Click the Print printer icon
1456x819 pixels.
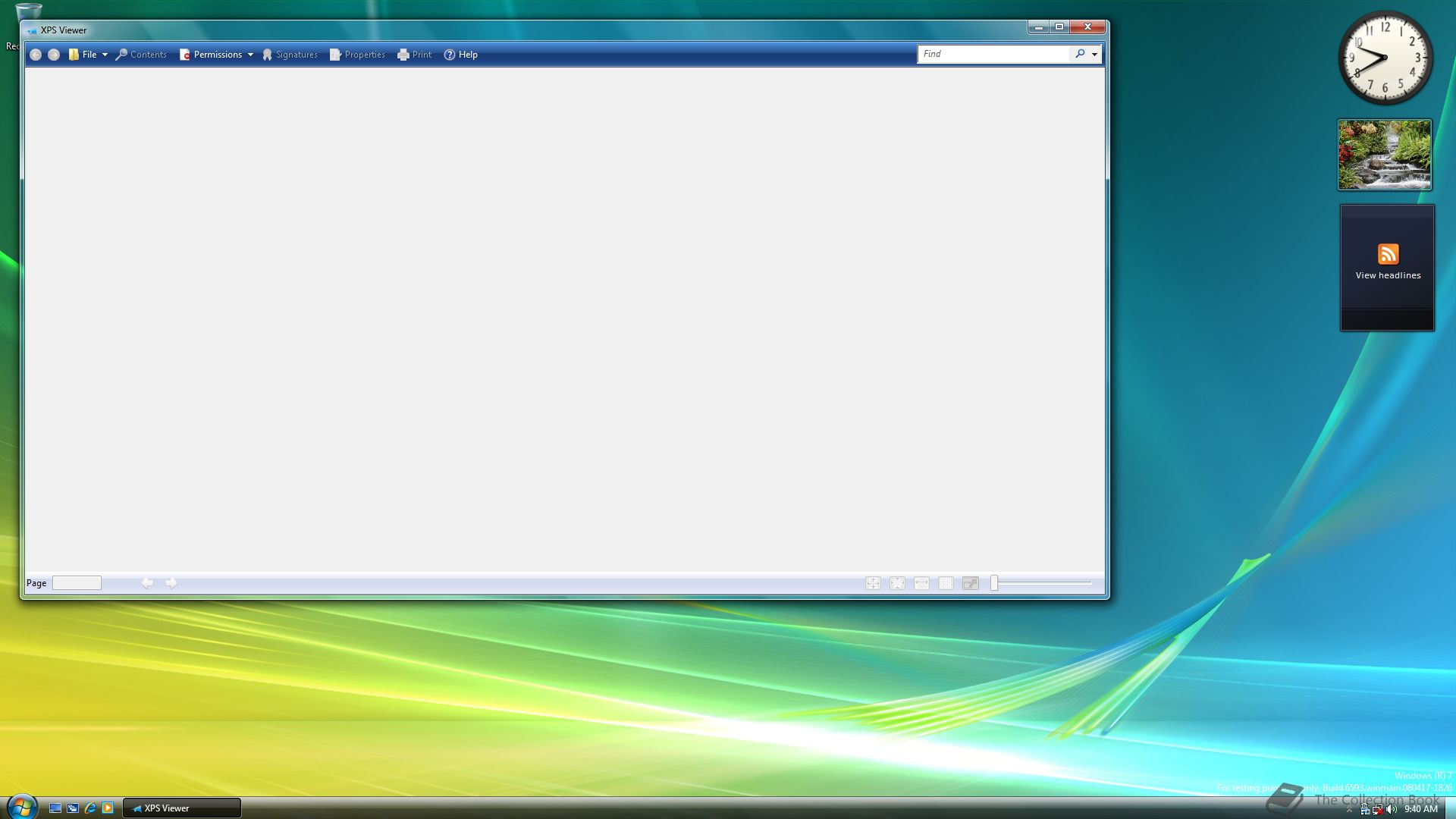point(403,55)
